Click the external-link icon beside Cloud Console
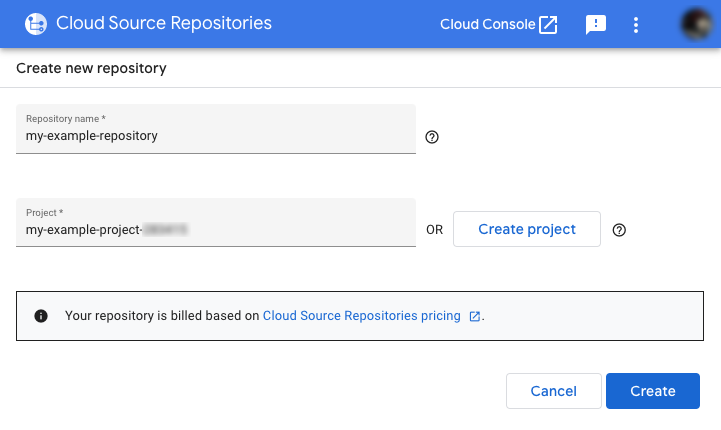Image resolution: width=721 pixels, height=430 pixels. tap(548, 24)
